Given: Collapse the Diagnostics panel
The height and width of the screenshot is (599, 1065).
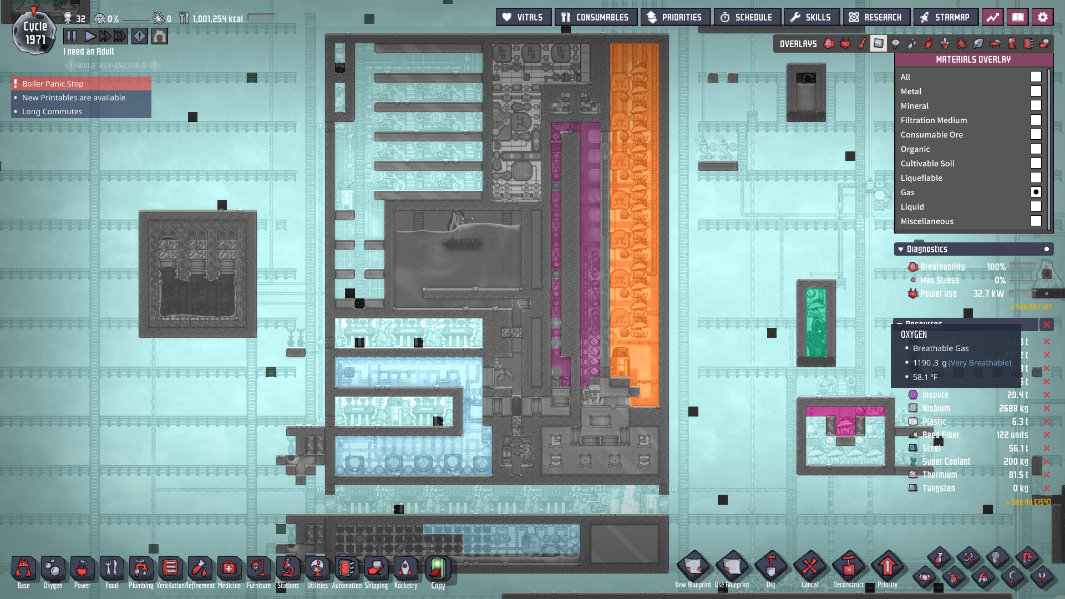Looking at the screenshot, I should pos(901,249).
